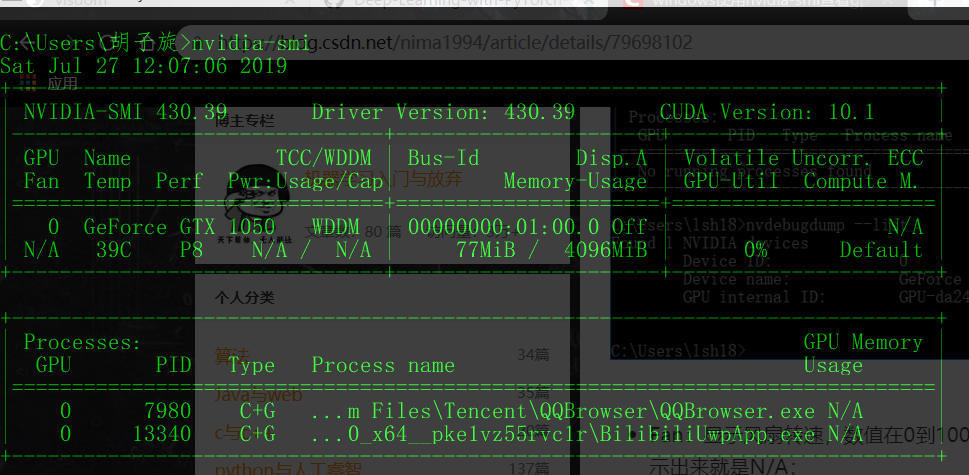
Task: Click the GPU Memory Usage column header
Action: (x=863, y=353)
